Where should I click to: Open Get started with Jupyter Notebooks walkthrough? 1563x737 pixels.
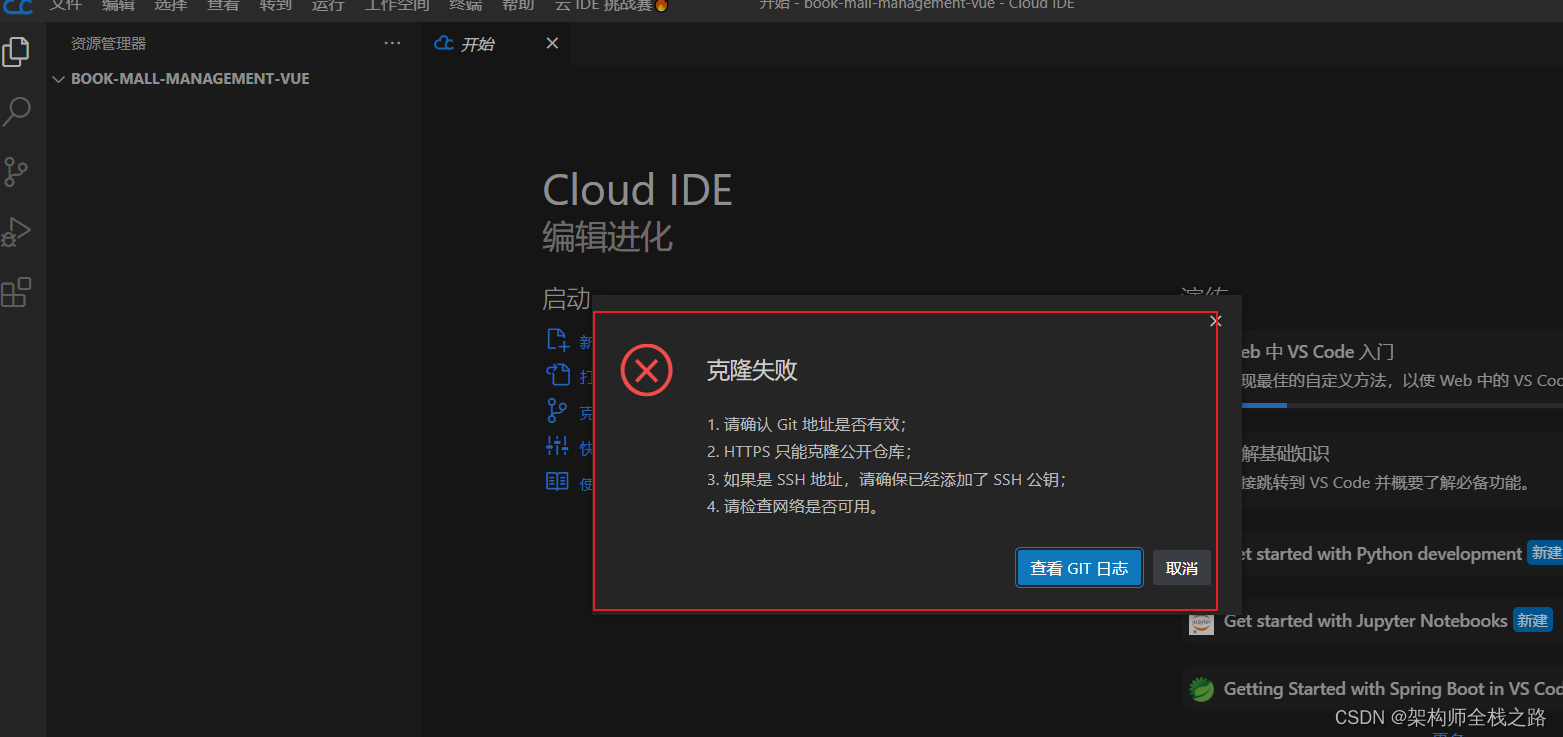(1372, 621)
